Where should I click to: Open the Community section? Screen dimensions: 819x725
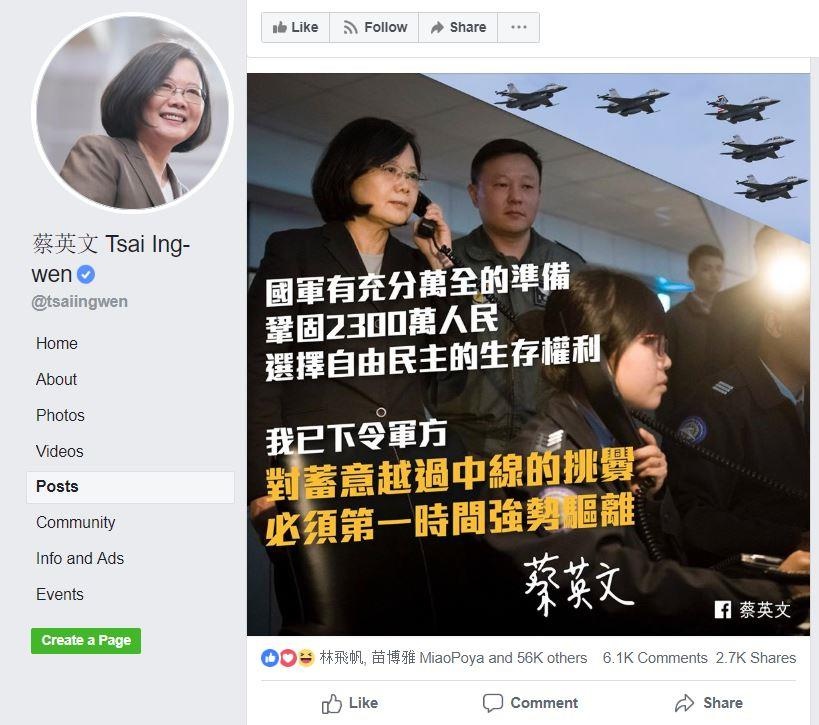click(76, 522)
